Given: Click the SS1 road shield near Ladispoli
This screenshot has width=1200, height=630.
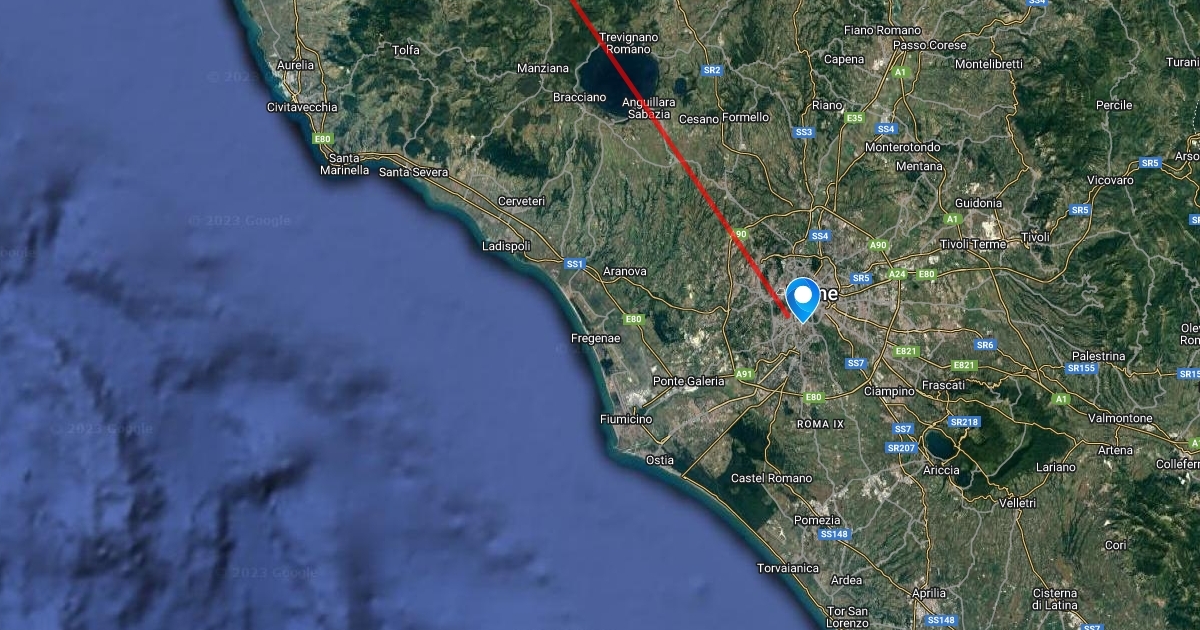Looking at the screenshot, I should tap(574, 264).
